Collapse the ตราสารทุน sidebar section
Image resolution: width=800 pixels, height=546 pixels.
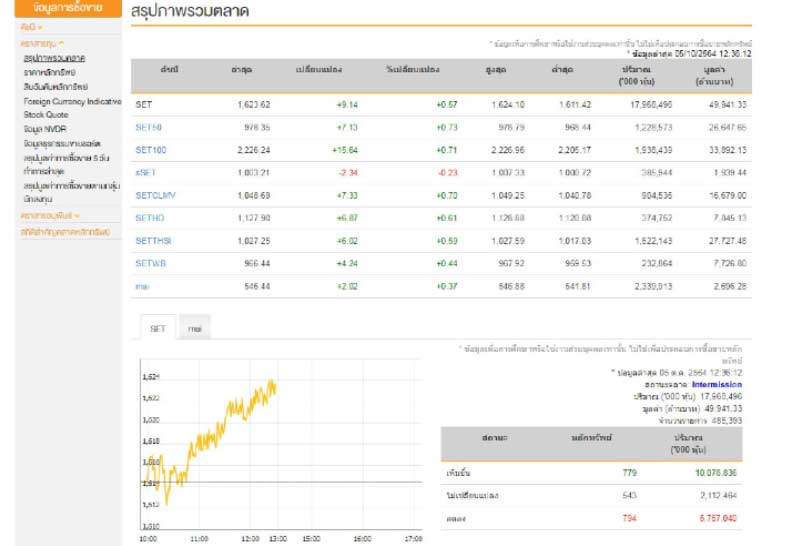click(43, 43)
